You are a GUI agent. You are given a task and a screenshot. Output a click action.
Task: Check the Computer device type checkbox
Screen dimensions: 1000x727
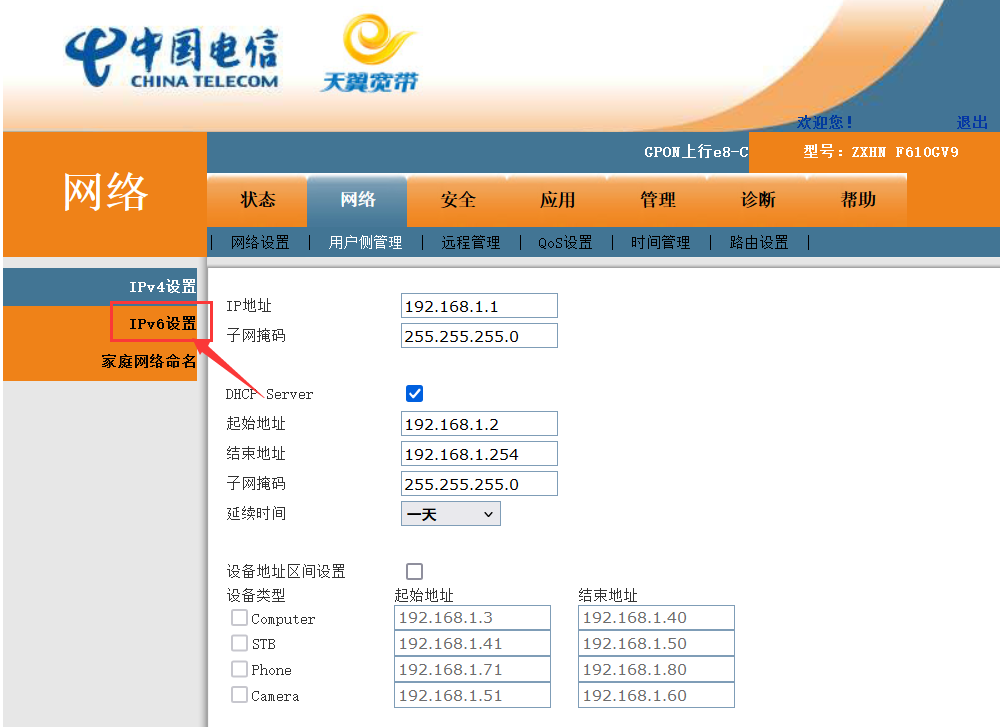pos(240,618)
